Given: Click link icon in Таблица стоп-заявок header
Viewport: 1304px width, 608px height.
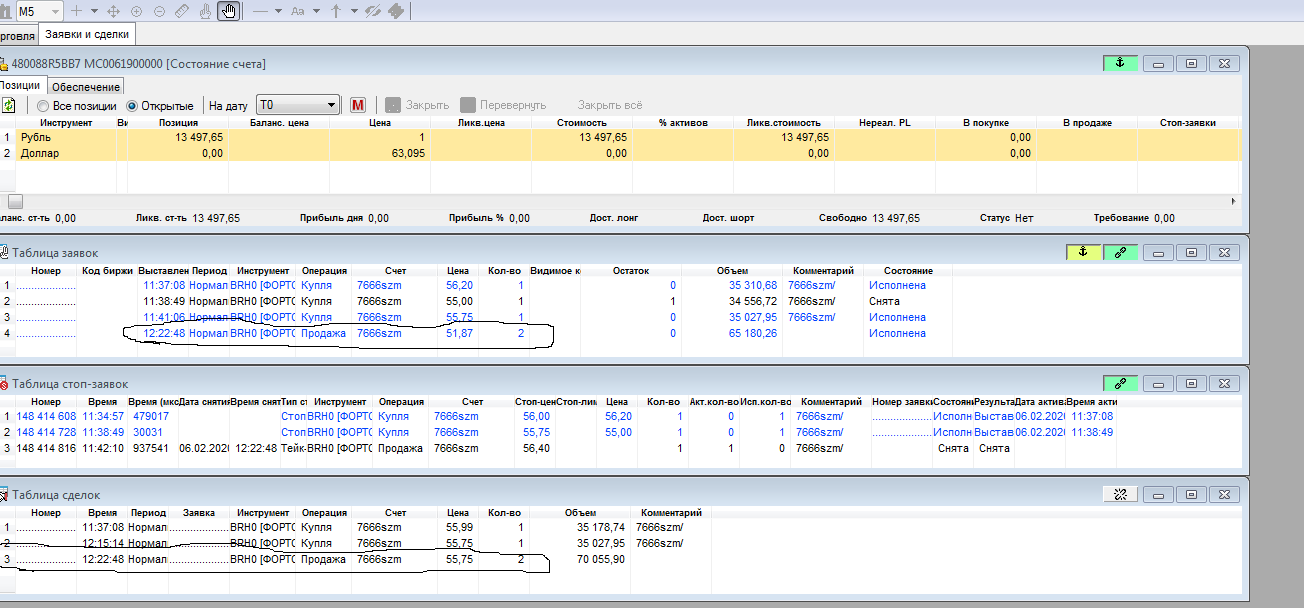Looking at the screenshot, I should tap(1120, 383).
